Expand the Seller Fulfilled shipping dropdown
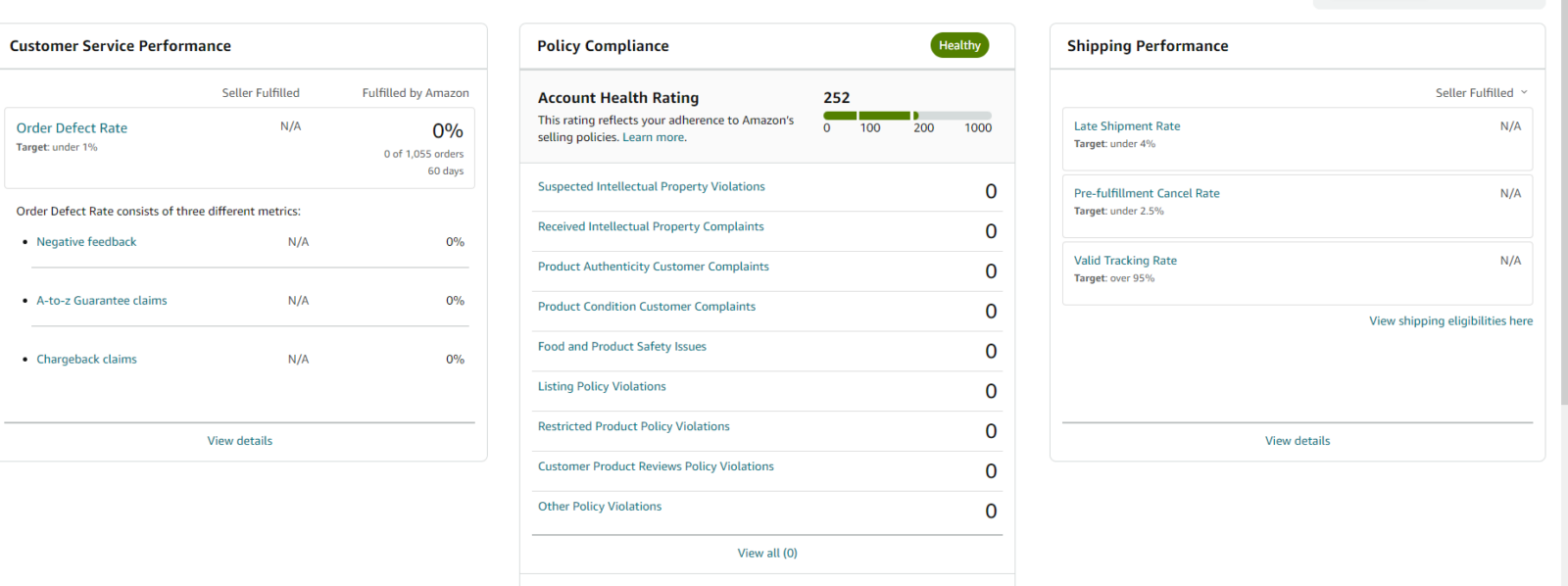This screenshot has width=1568, height=586. pos(1481,93)
